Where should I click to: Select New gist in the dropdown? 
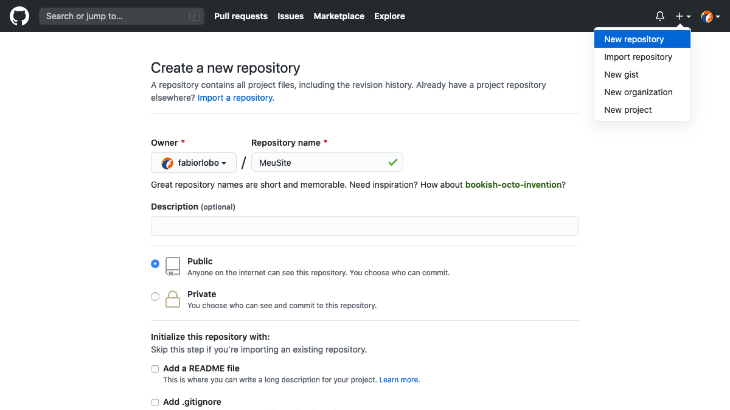642,74
